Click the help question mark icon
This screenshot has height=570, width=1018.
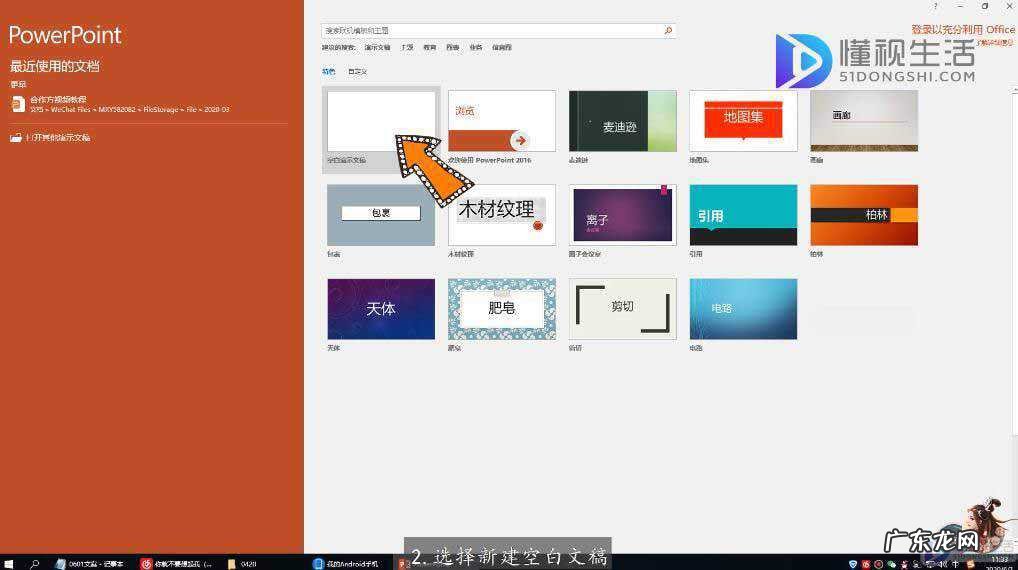(x=936, y=6)
